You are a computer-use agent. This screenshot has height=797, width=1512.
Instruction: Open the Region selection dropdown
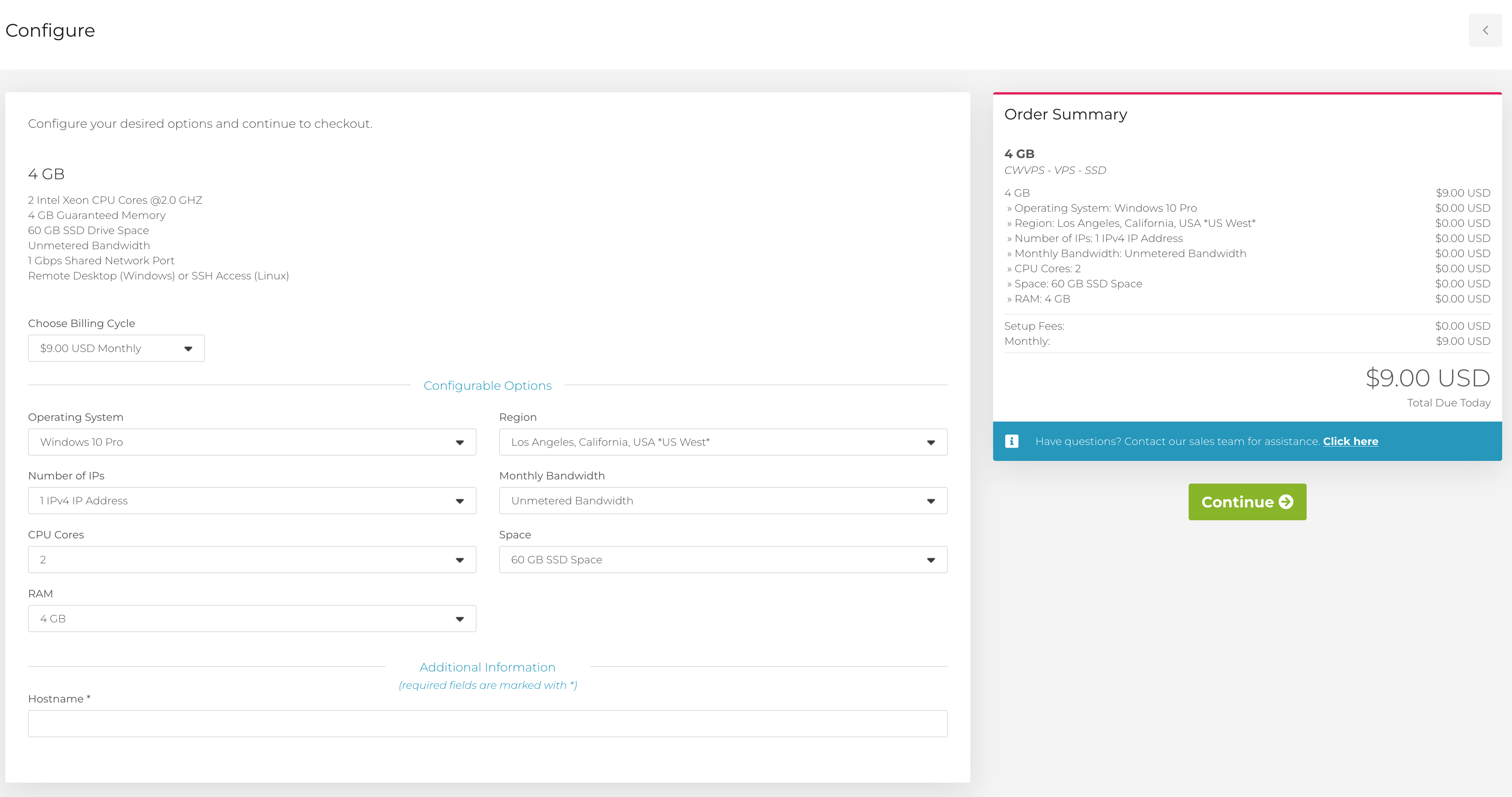tap(723, 442)
